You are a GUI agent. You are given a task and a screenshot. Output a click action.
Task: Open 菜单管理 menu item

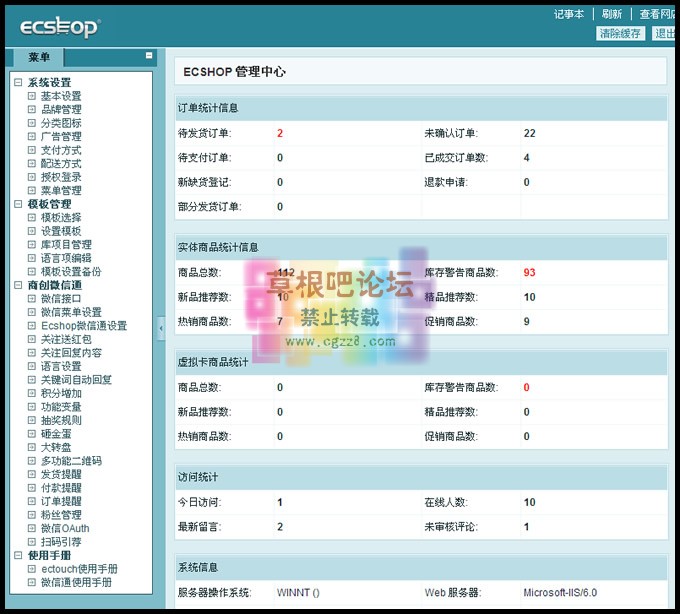(x=61, y=191)
